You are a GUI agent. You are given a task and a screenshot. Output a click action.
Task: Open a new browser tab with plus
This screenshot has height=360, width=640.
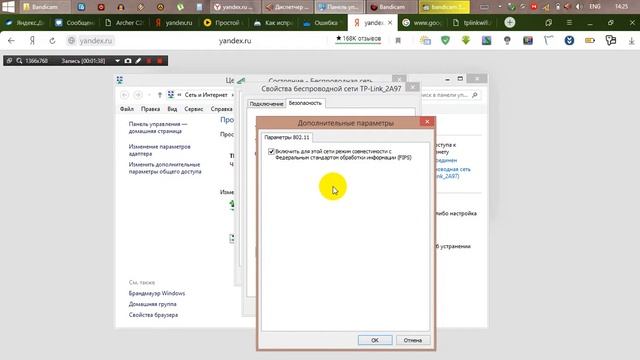tap(509, 22)
